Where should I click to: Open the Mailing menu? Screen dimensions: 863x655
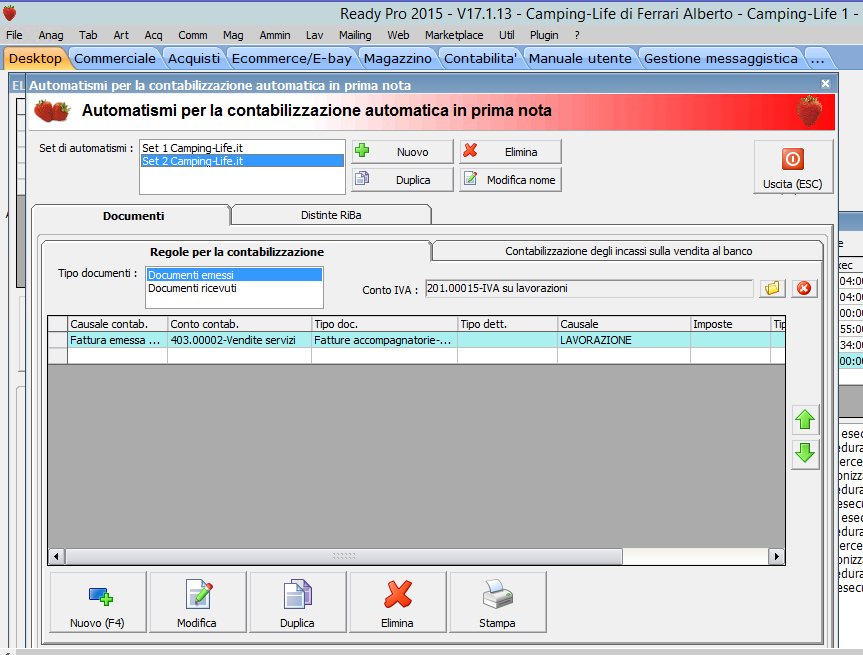355,35
